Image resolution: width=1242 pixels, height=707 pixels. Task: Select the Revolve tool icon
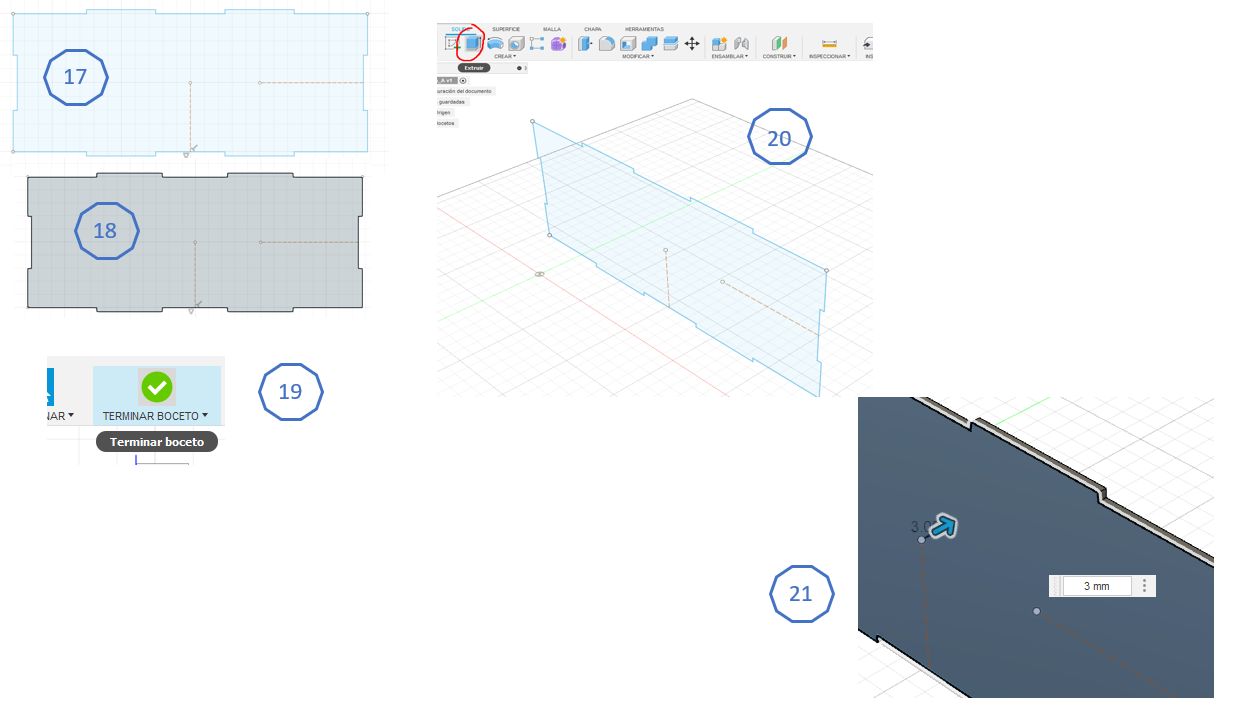coord(495,44)
